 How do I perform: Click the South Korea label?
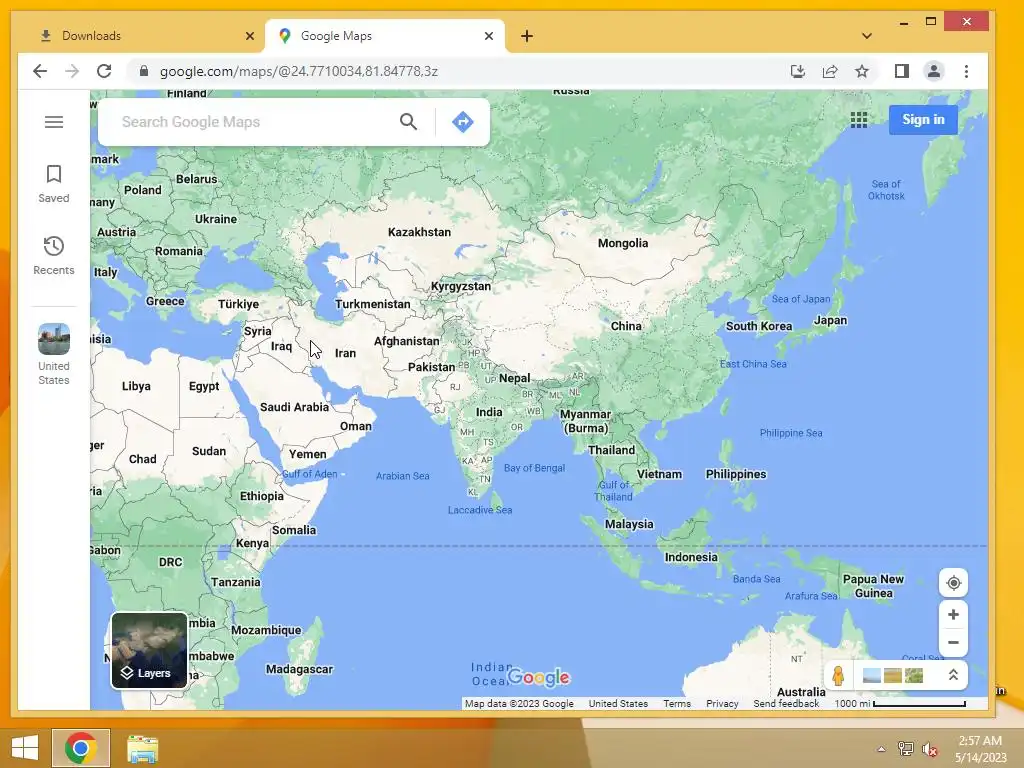[759, 326]
